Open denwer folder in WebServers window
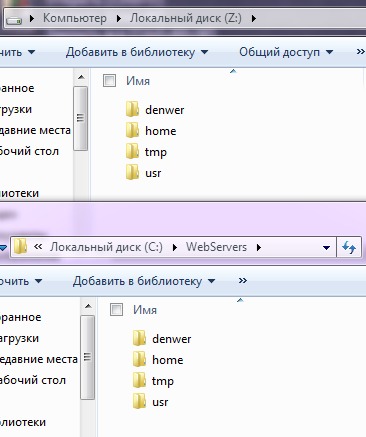The width and height of the screenshot is (366, 437). click(162, 339)
